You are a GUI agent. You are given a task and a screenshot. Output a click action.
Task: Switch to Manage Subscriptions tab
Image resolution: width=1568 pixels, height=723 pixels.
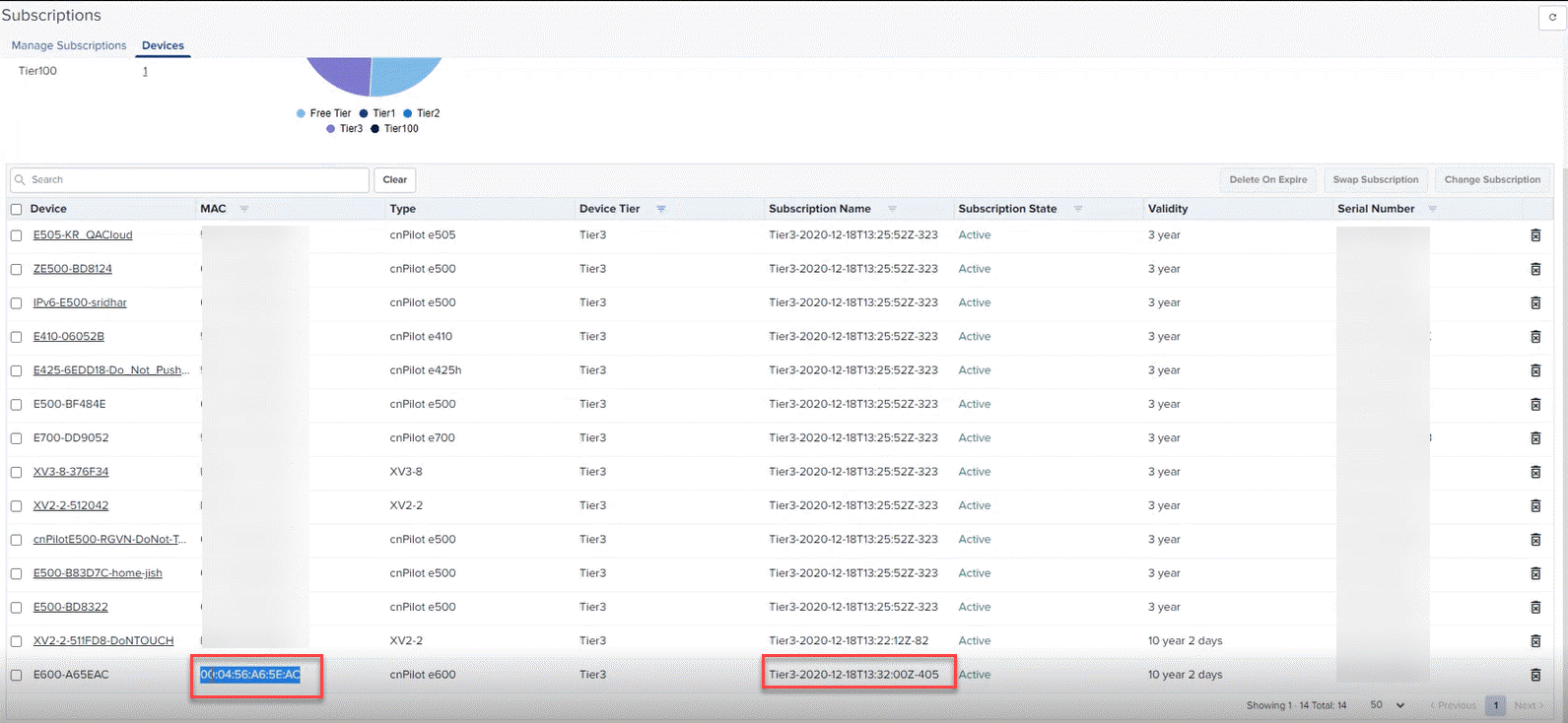click(69, 45)
